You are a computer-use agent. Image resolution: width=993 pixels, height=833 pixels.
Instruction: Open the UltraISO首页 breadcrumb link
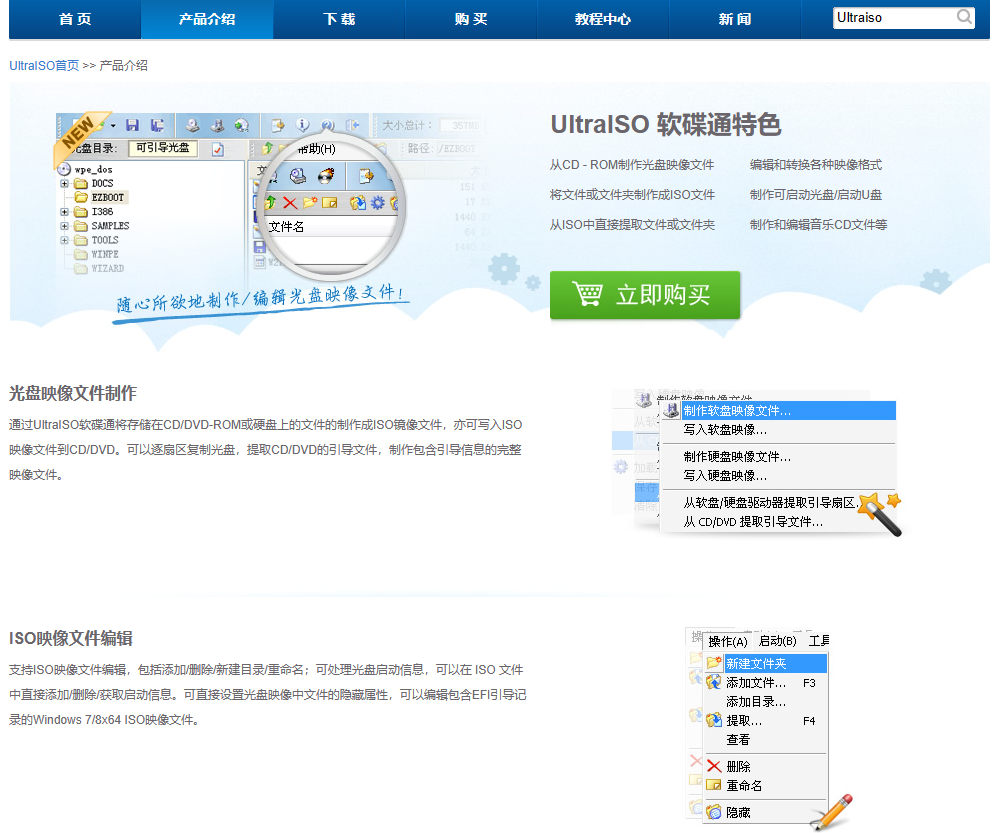[42, 68]
